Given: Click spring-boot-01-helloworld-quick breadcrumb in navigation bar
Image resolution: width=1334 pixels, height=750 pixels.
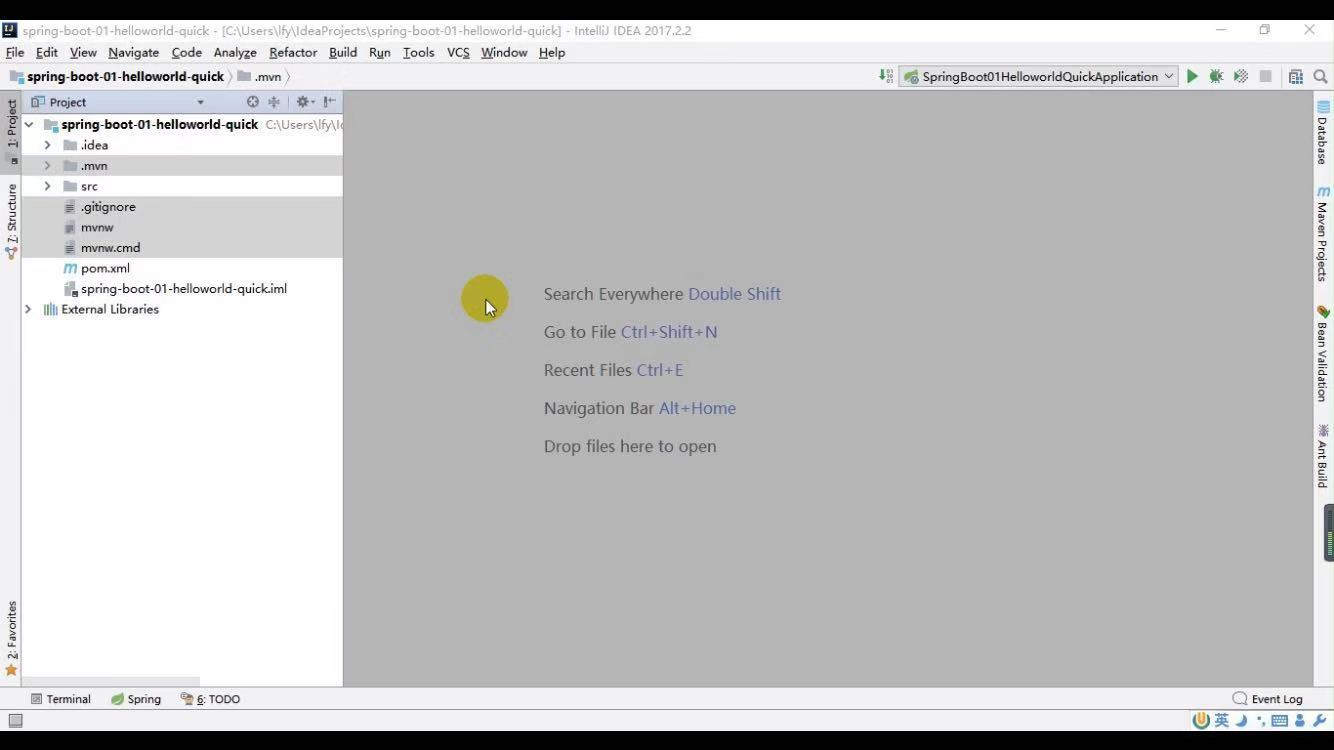Looking at the screenshot, I should tap(118, 77).
